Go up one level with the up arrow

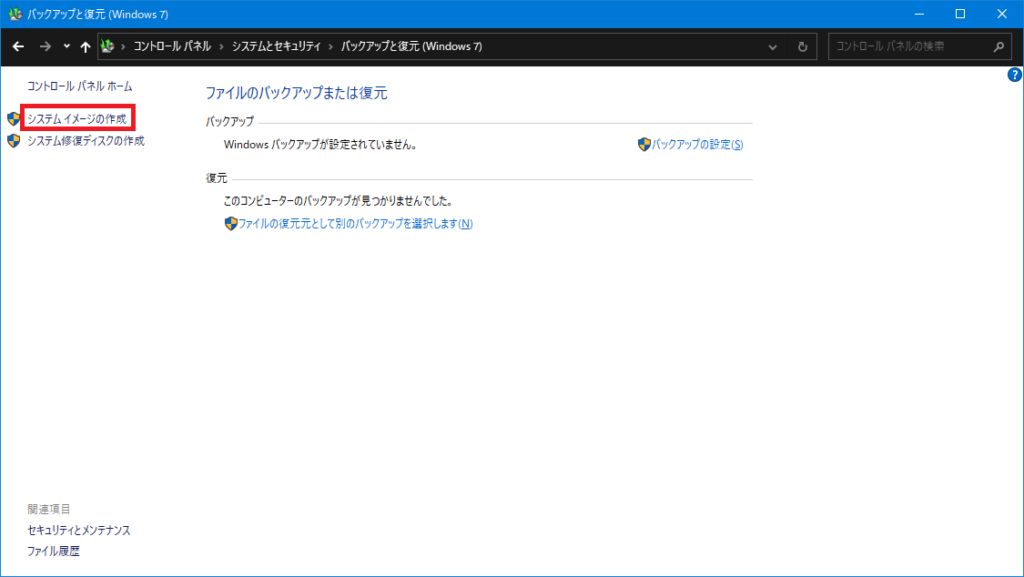(86, 46)
